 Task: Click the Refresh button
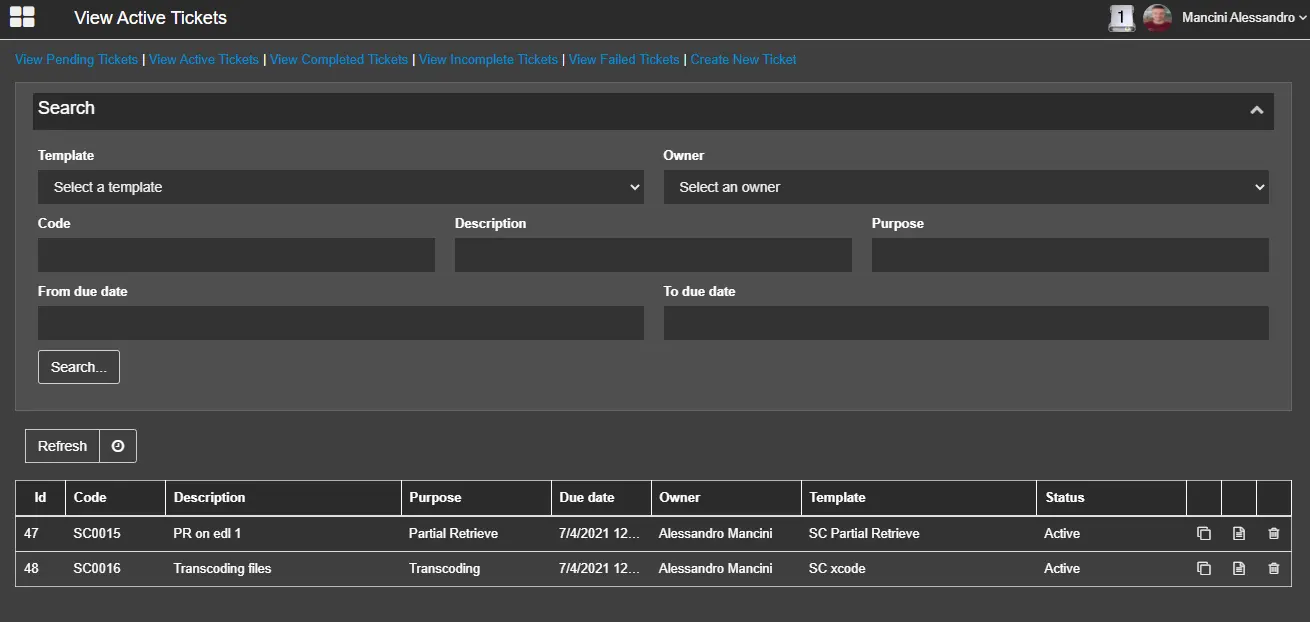coord(62,446)
